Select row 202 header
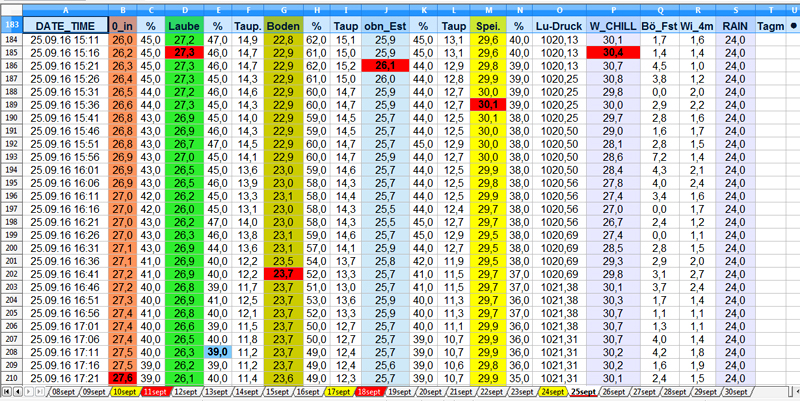The width and height of the screenshot is (800, 401). (11, 273)
